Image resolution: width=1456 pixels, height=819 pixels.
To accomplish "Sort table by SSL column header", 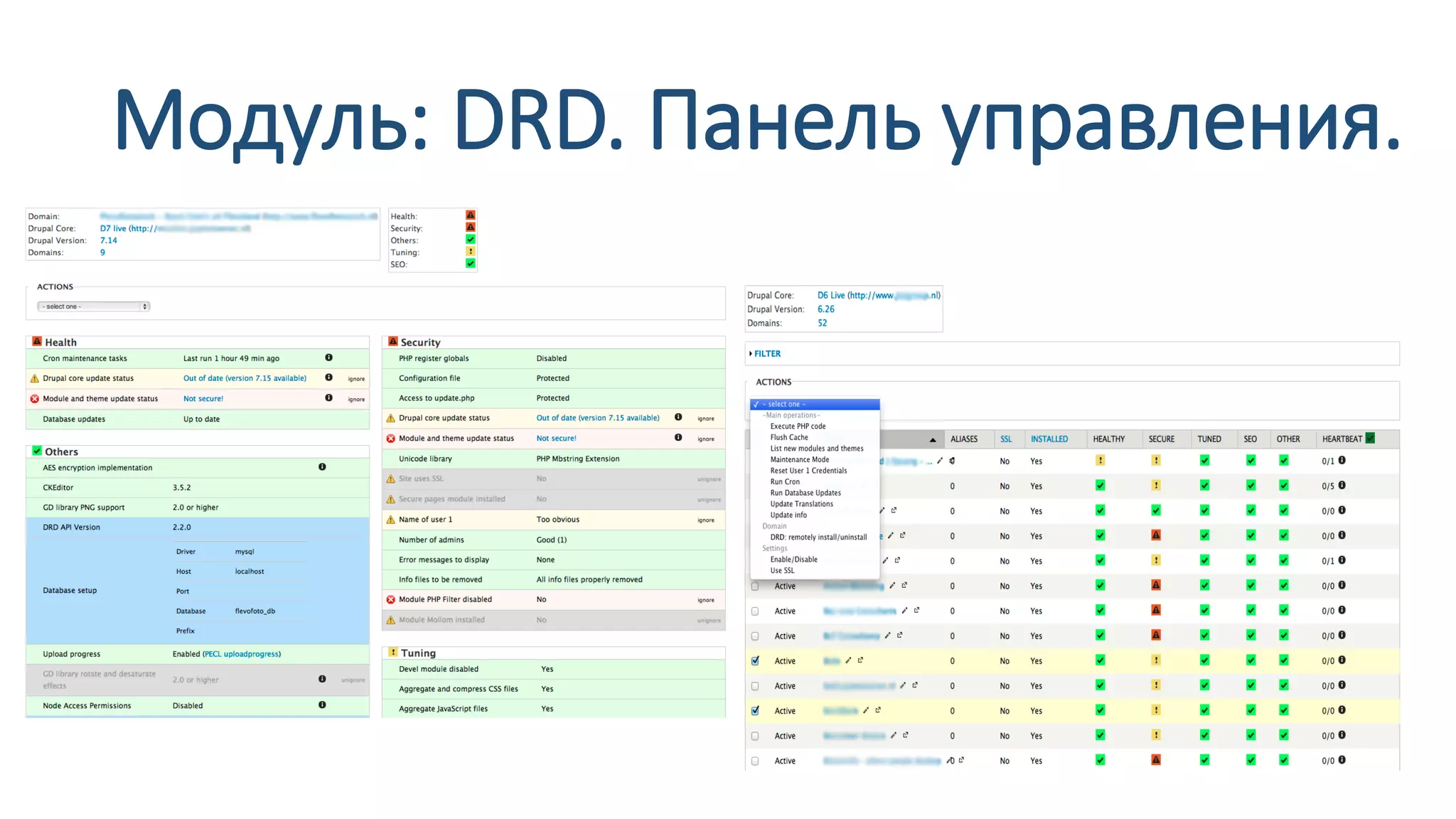I will pyautogui.click(x=1005, y=439).
